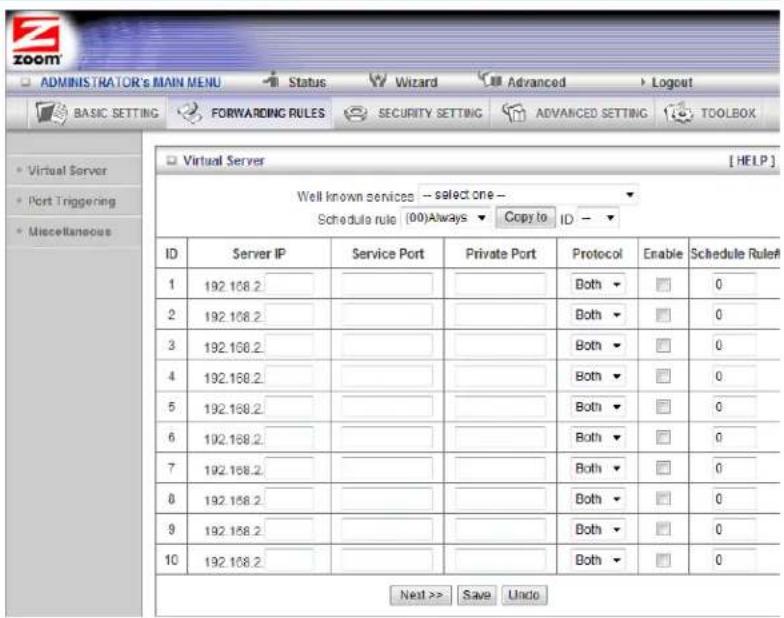Select Port Triggering in sidebar

[x=72, y=201]
